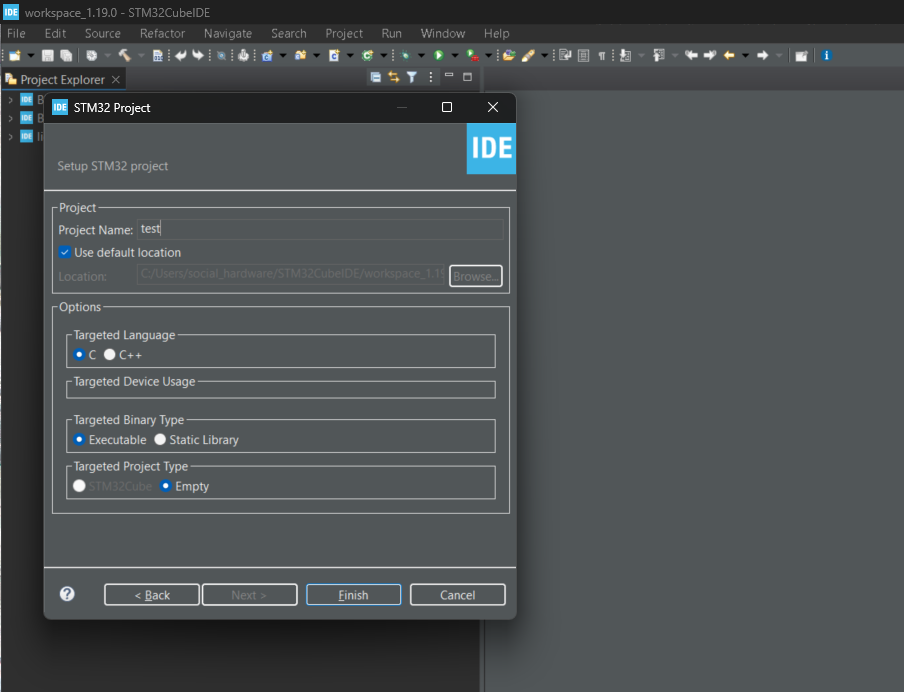Open the Search menu
Screen dimensions: 904x692
pyautogui.click(x=289, y=33)
